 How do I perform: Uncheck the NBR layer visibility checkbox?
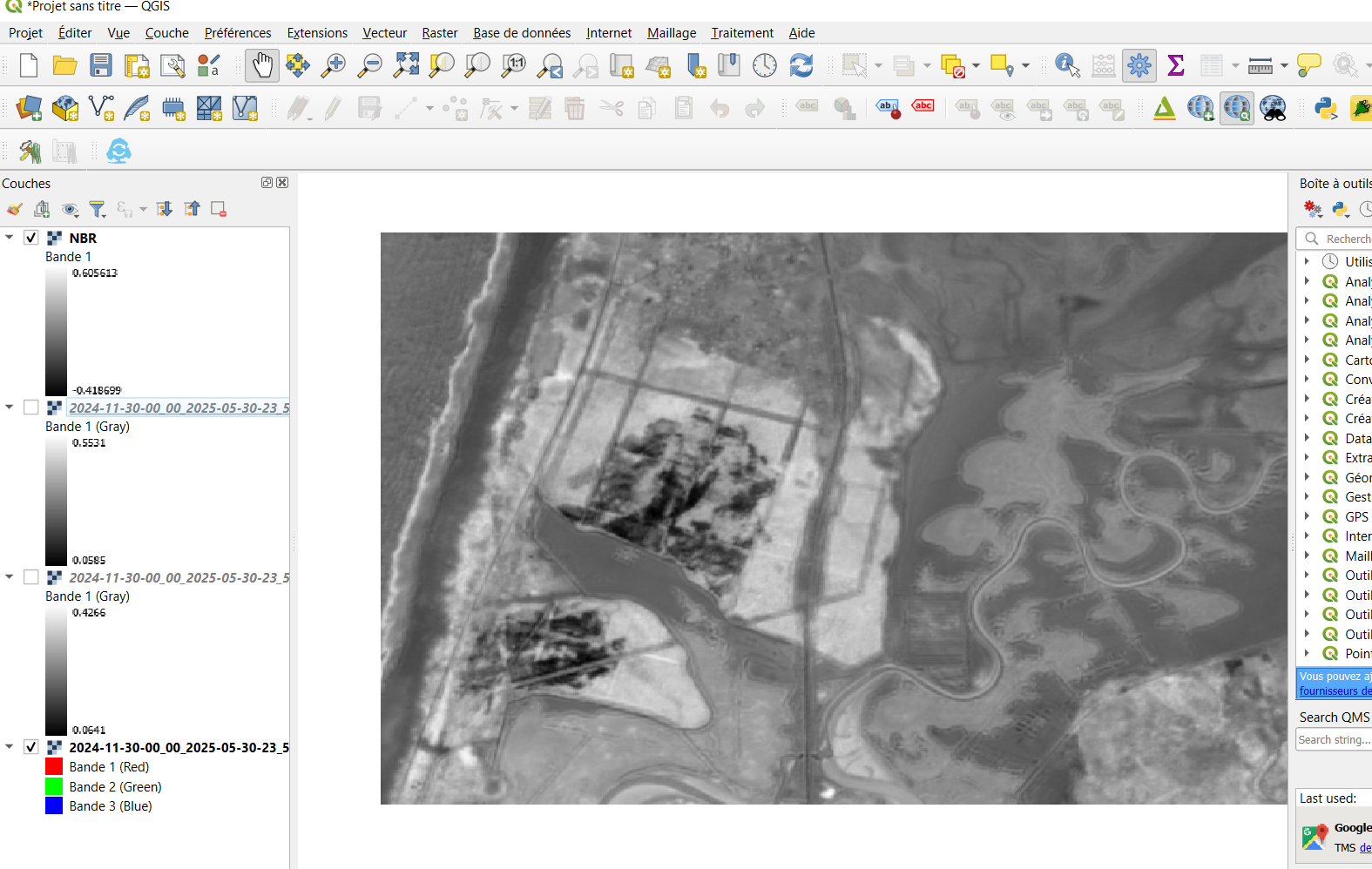click(x=31, y=238)
